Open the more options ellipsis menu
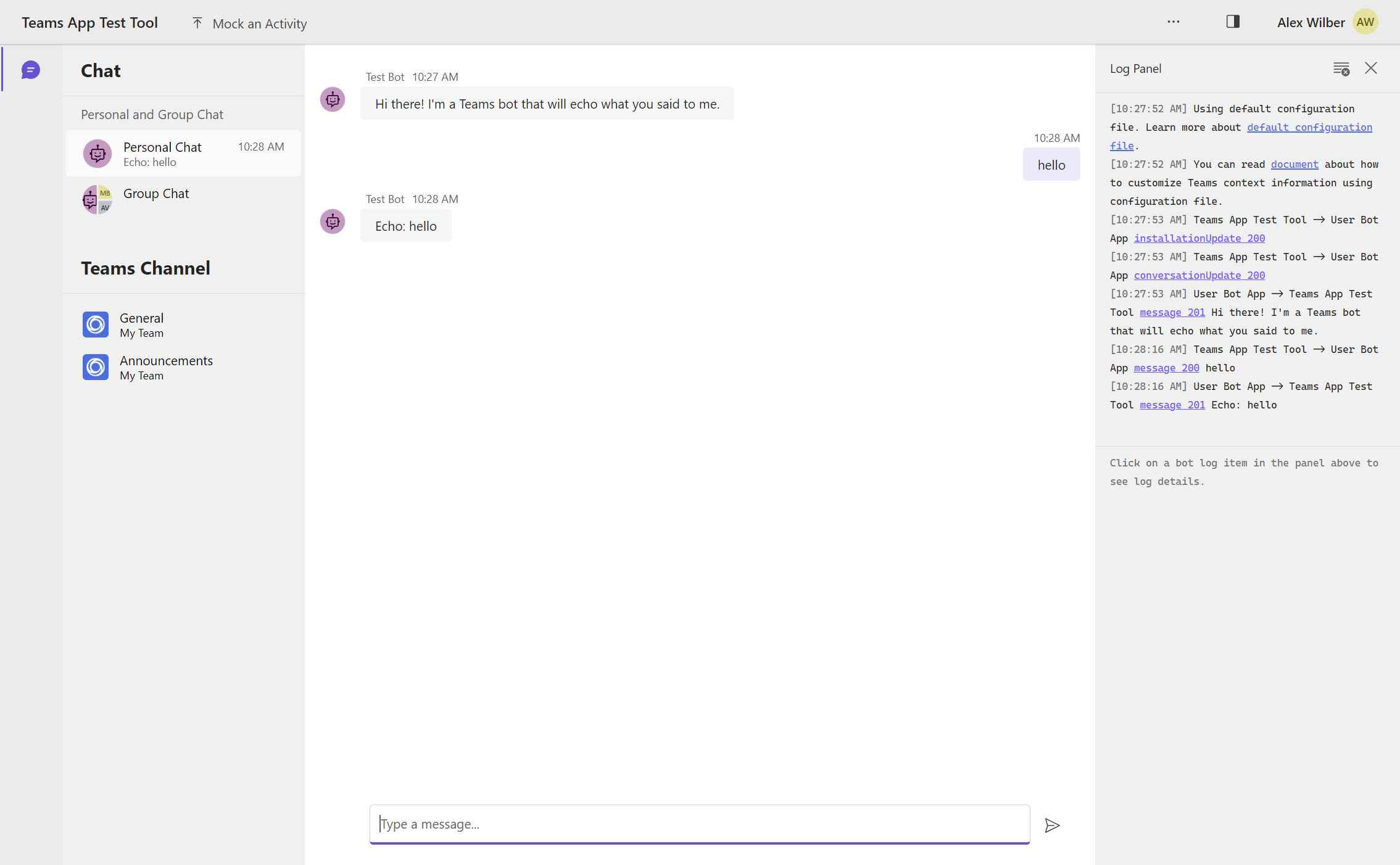 point(1173,22)
